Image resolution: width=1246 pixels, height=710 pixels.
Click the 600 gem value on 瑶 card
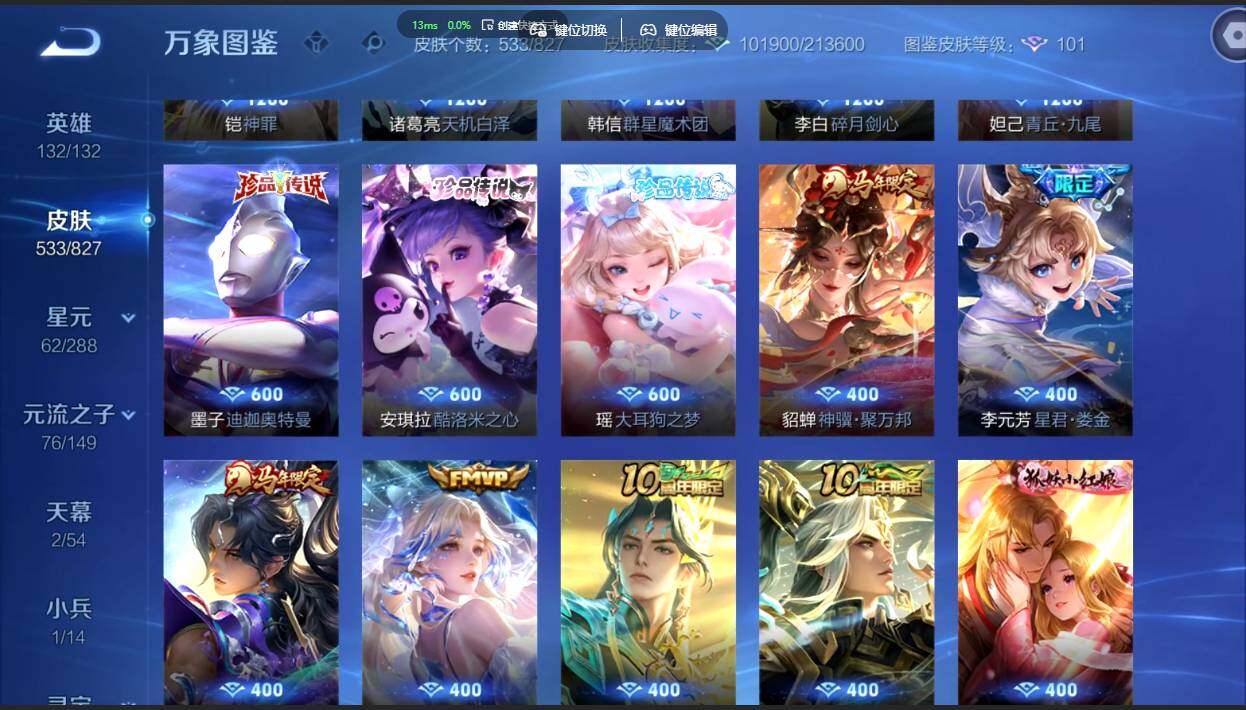click(x=663, y=394)
